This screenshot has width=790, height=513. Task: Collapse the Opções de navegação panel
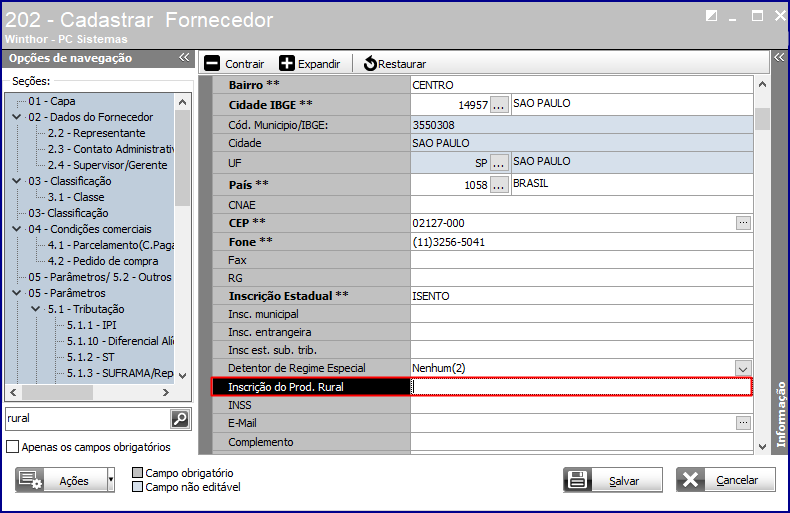pyautogui.click(x=184, y=57)
